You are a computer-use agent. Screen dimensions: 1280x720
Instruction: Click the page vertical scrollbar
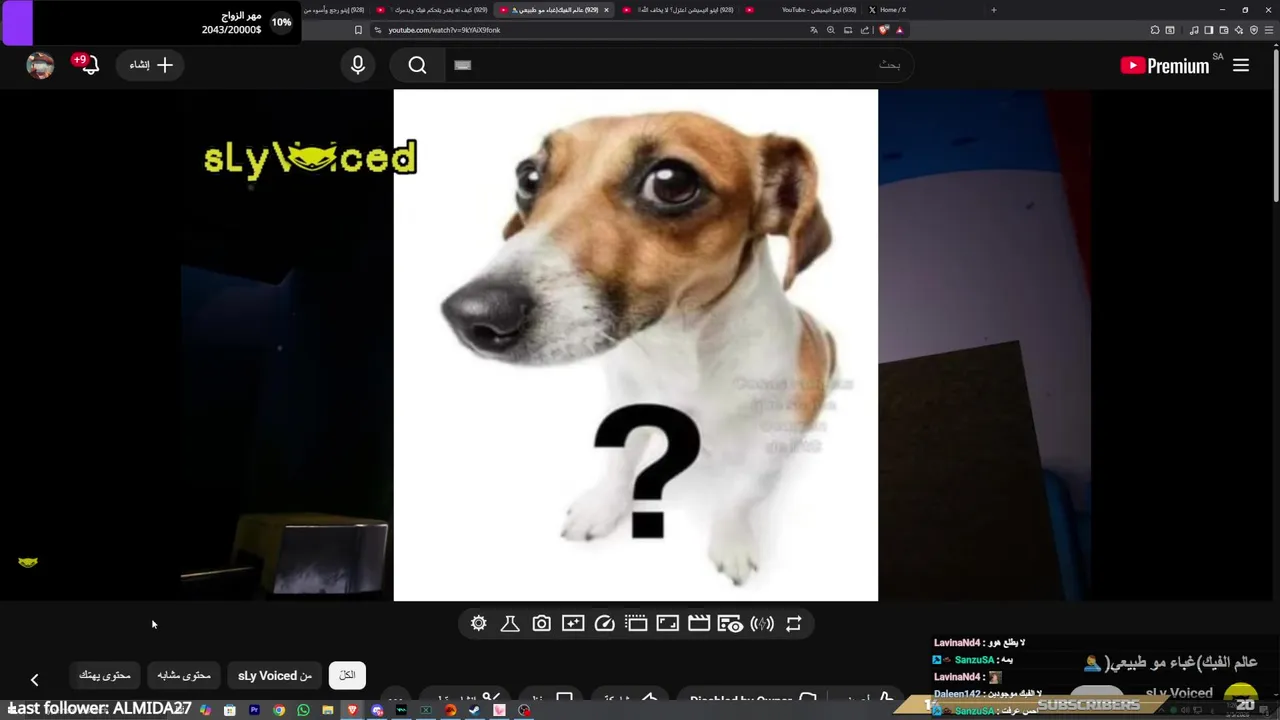pyautogui.click(x=1274, y=125)
